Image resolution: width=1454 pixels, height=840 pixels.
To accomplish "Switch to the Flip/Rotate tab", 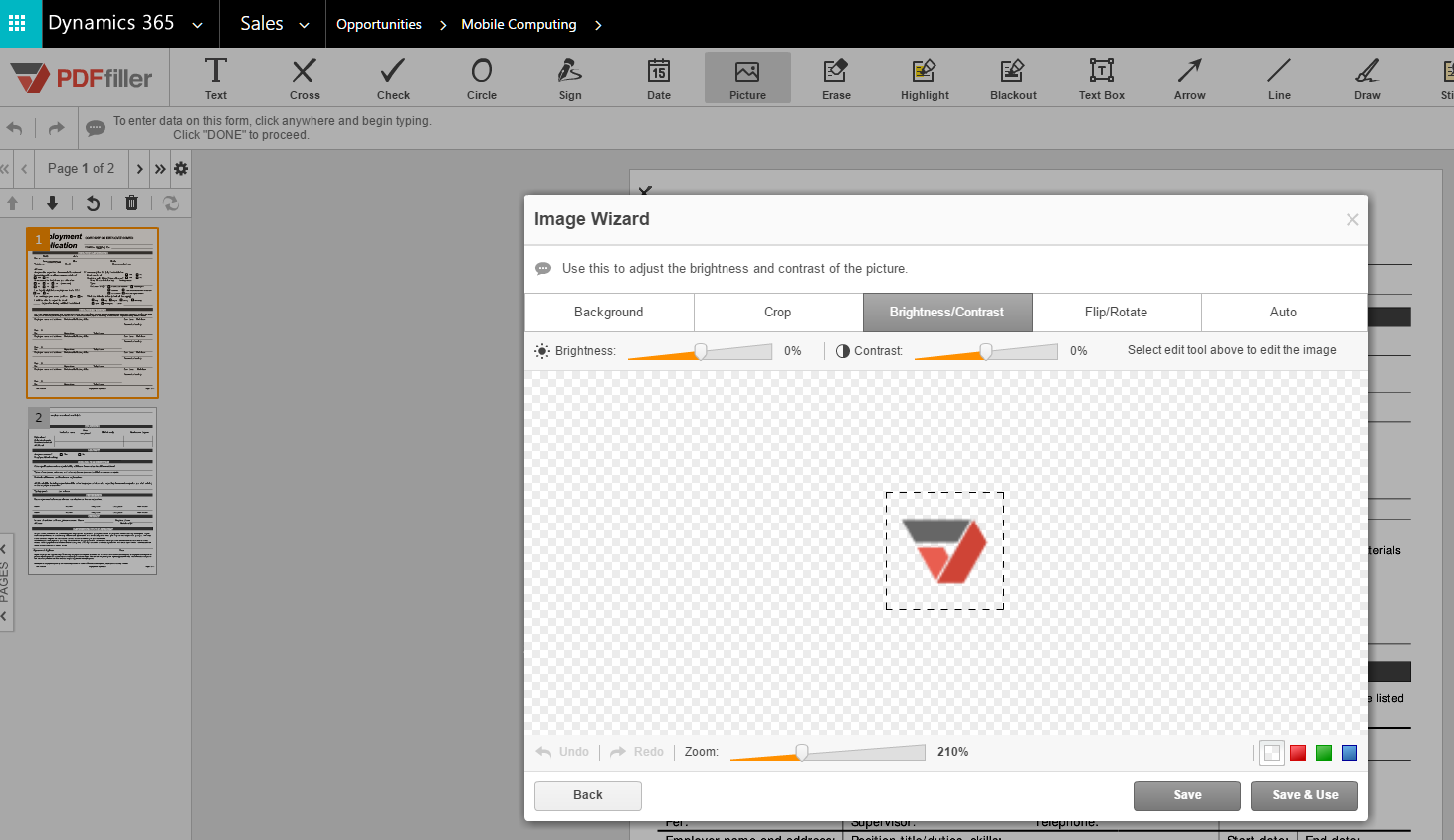I will (x=1117, y=312).
